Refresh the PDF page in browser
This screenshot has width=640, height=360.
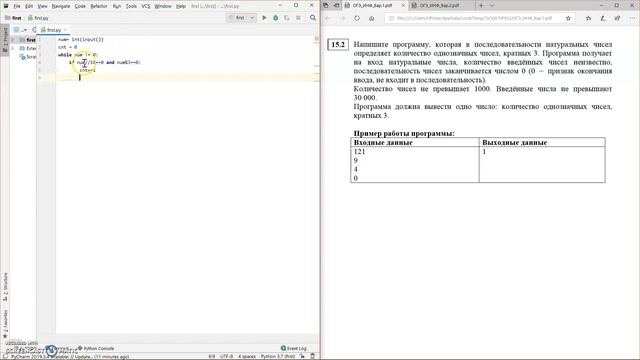[x=357, y=18]
